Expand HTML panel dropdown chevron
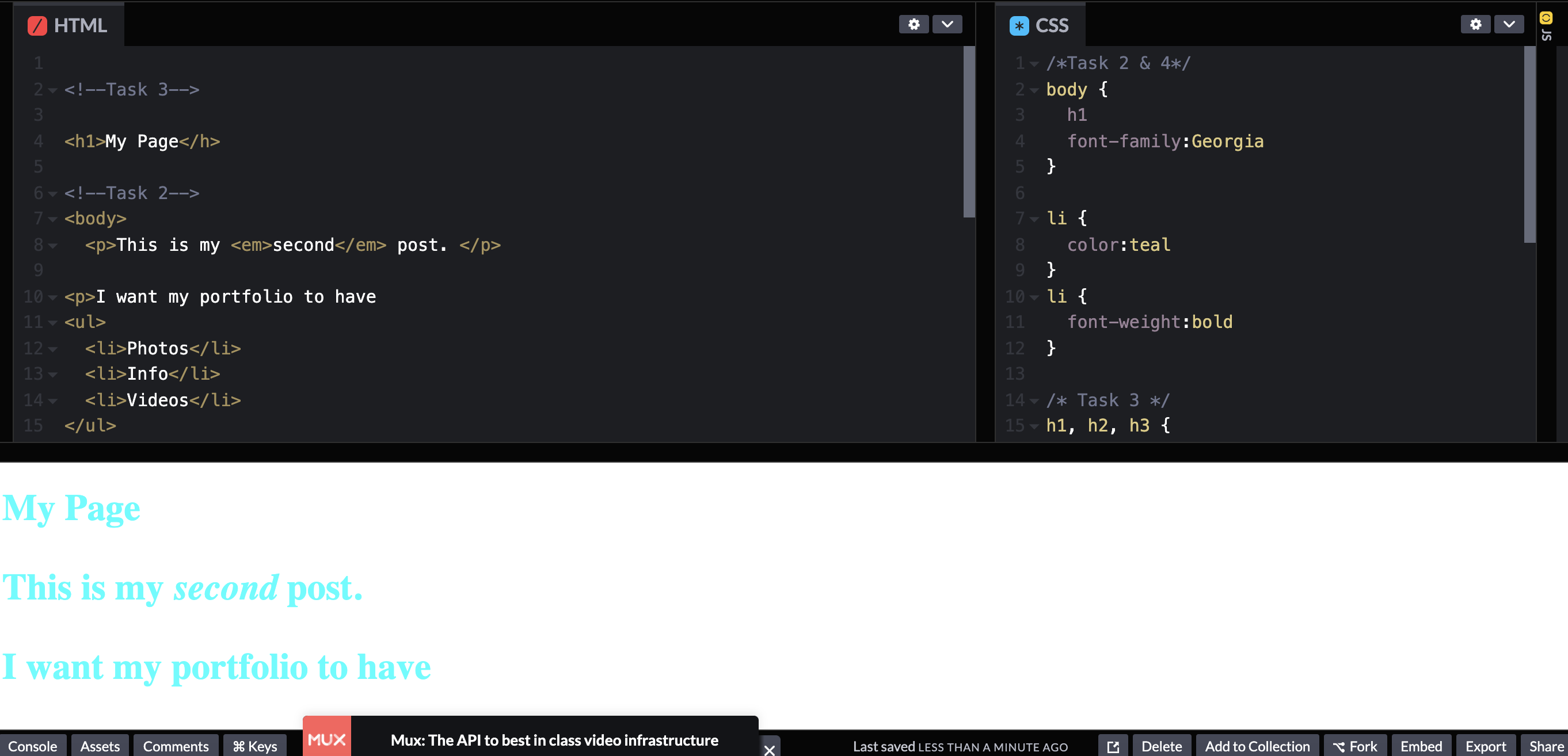Image resolution: width=1568 pixels, height=756 pixels. tap(947, 24)
